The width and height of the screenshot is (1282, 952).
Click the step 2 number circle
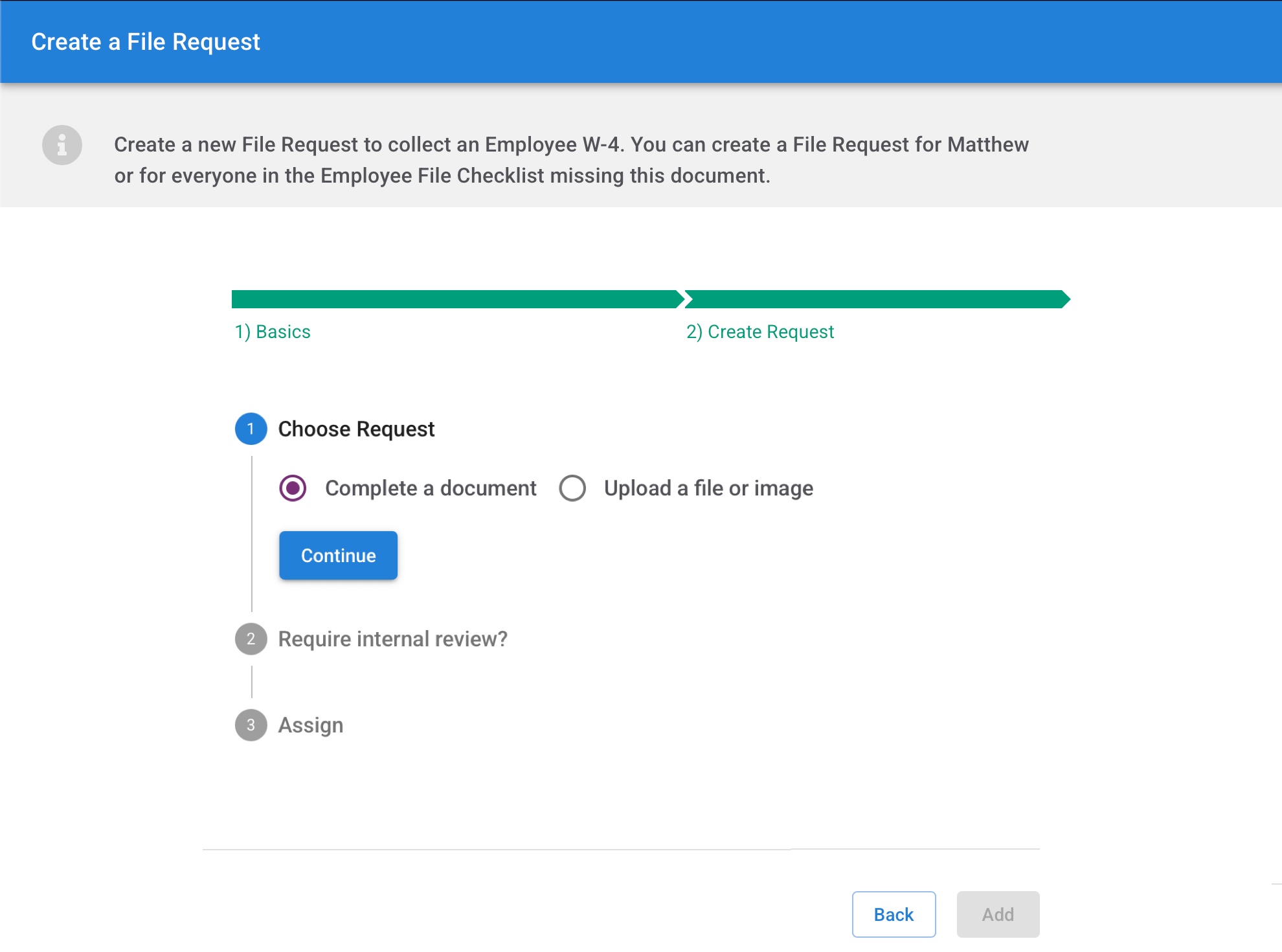click(x=251, y=639)
